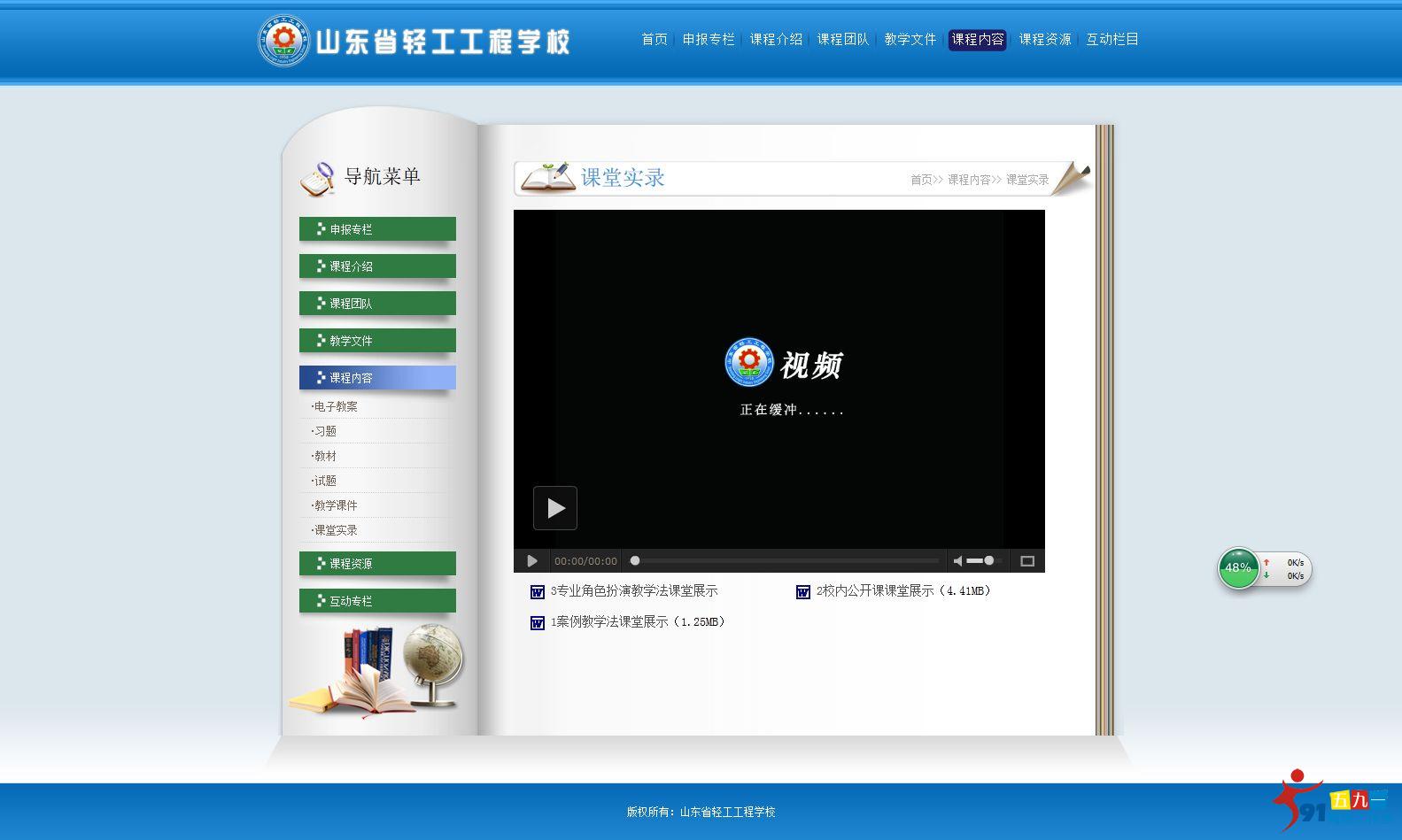
Task: Click the 山东省轻工工程学校 header title
Action: [x=443, y=42]
